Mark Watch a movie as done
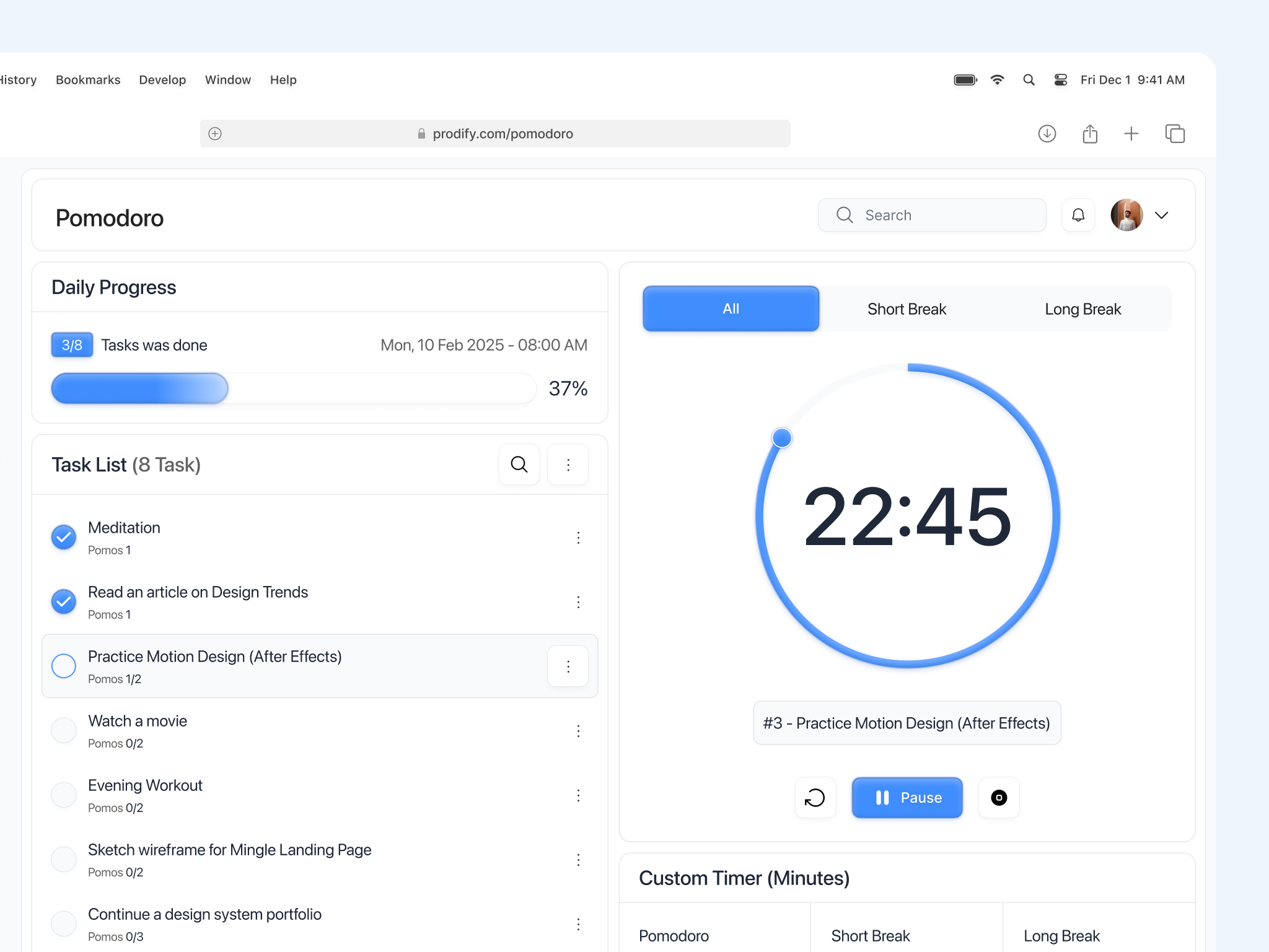Screen dimensions: 1269x952 [x=64, y=731]
